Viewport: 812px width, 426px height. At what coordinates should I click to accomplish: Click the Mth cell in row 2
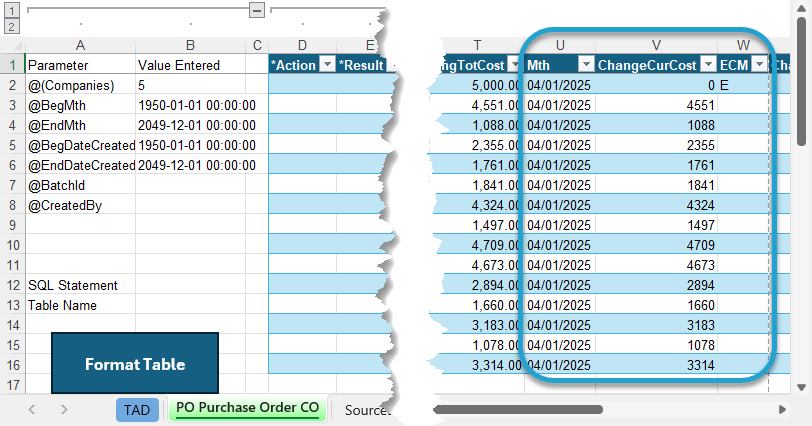pyautogui.click(x=560, y=85)
